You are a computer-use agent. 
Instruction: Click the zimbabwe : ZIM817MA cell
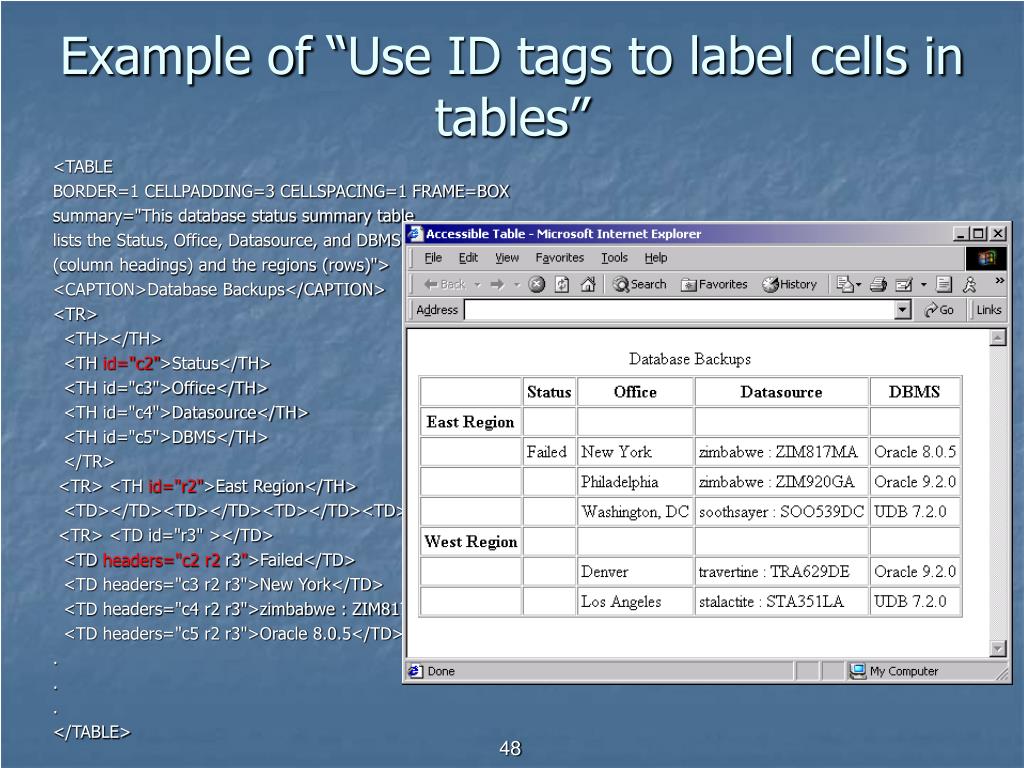click(781, 452)
